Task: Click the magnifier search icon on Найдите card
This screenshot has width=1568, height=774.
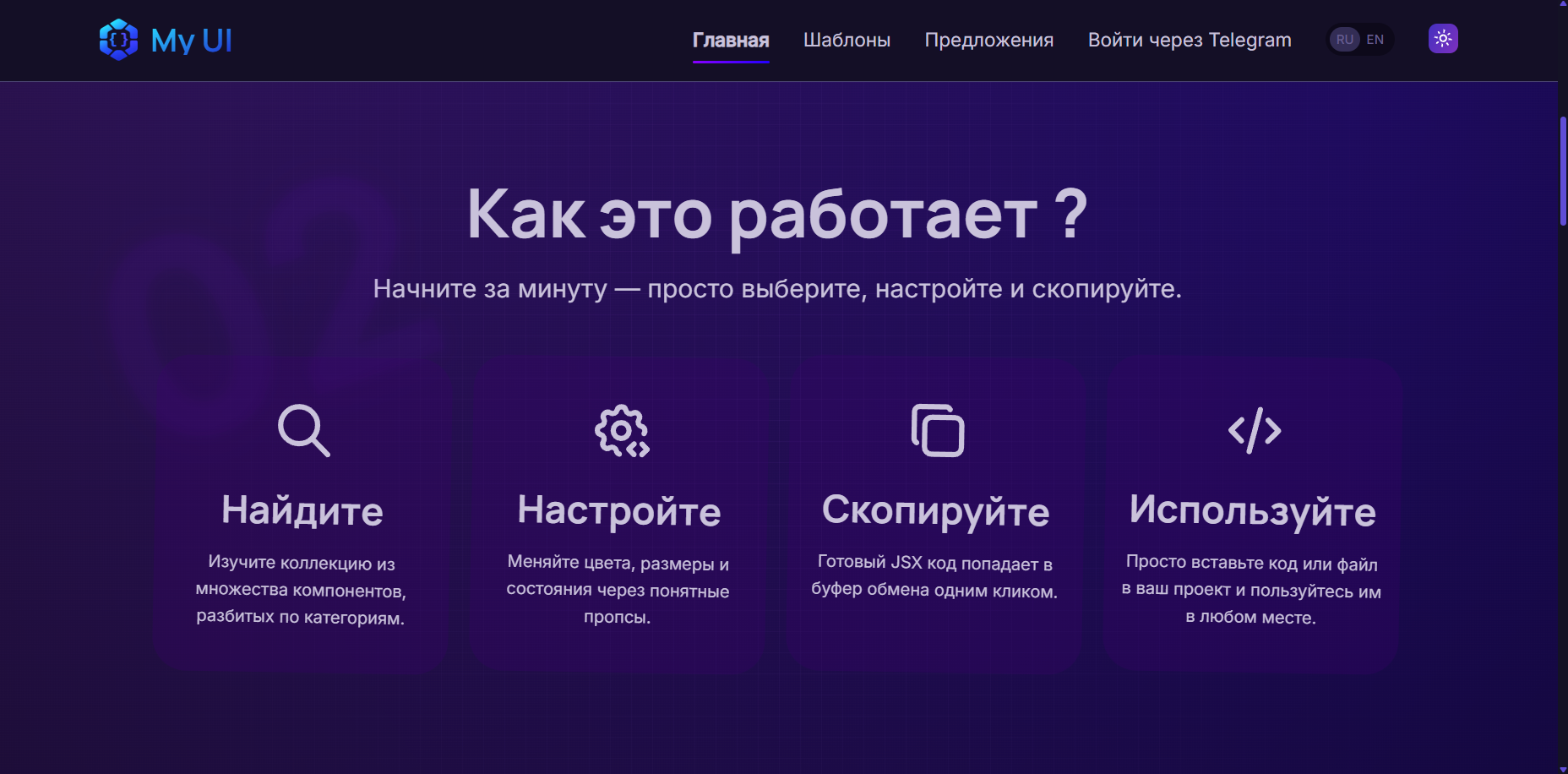Action: pyautogui.click(x=303, y=431)
